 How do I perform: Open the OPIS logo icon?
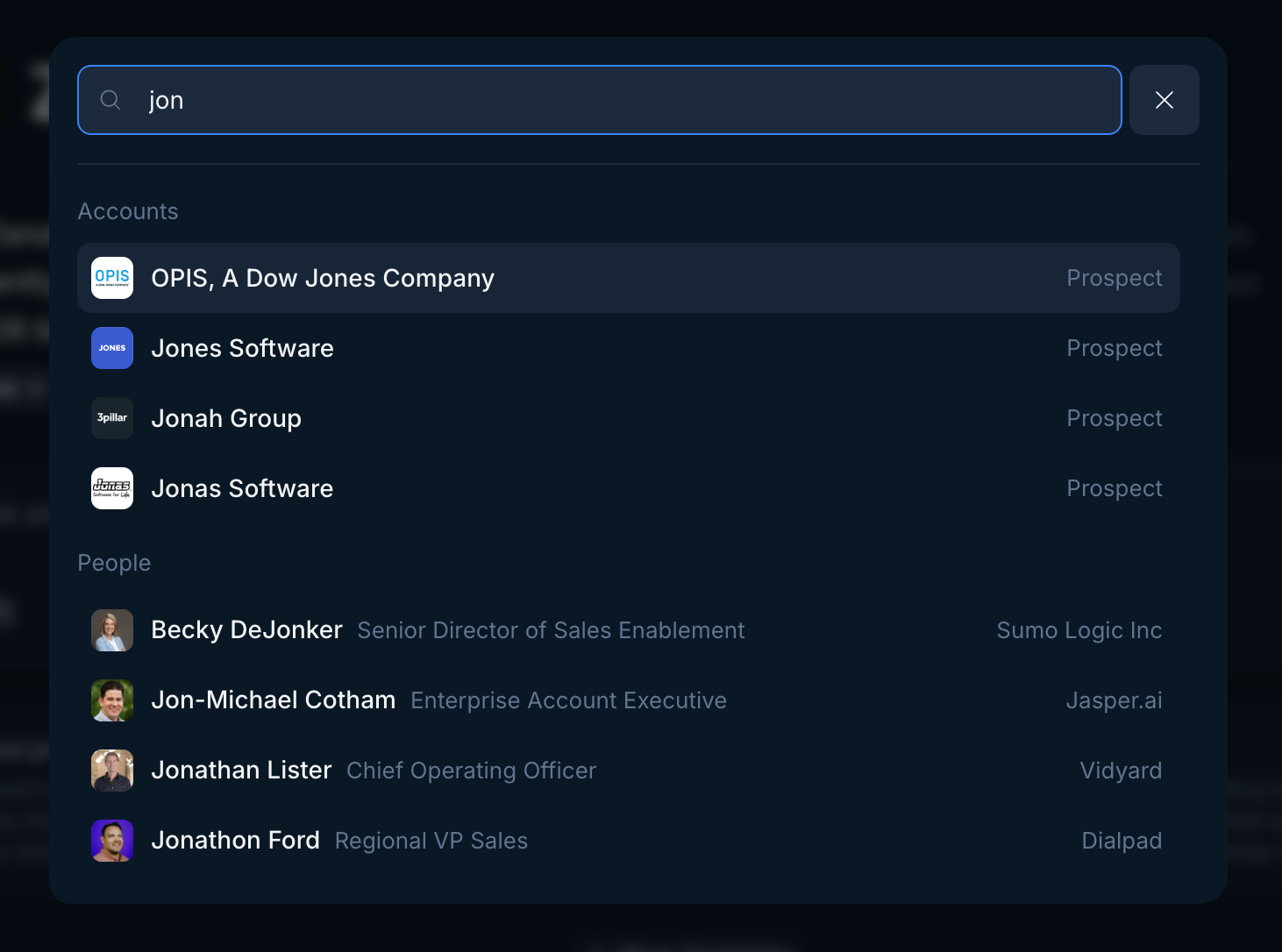point(112,278)
